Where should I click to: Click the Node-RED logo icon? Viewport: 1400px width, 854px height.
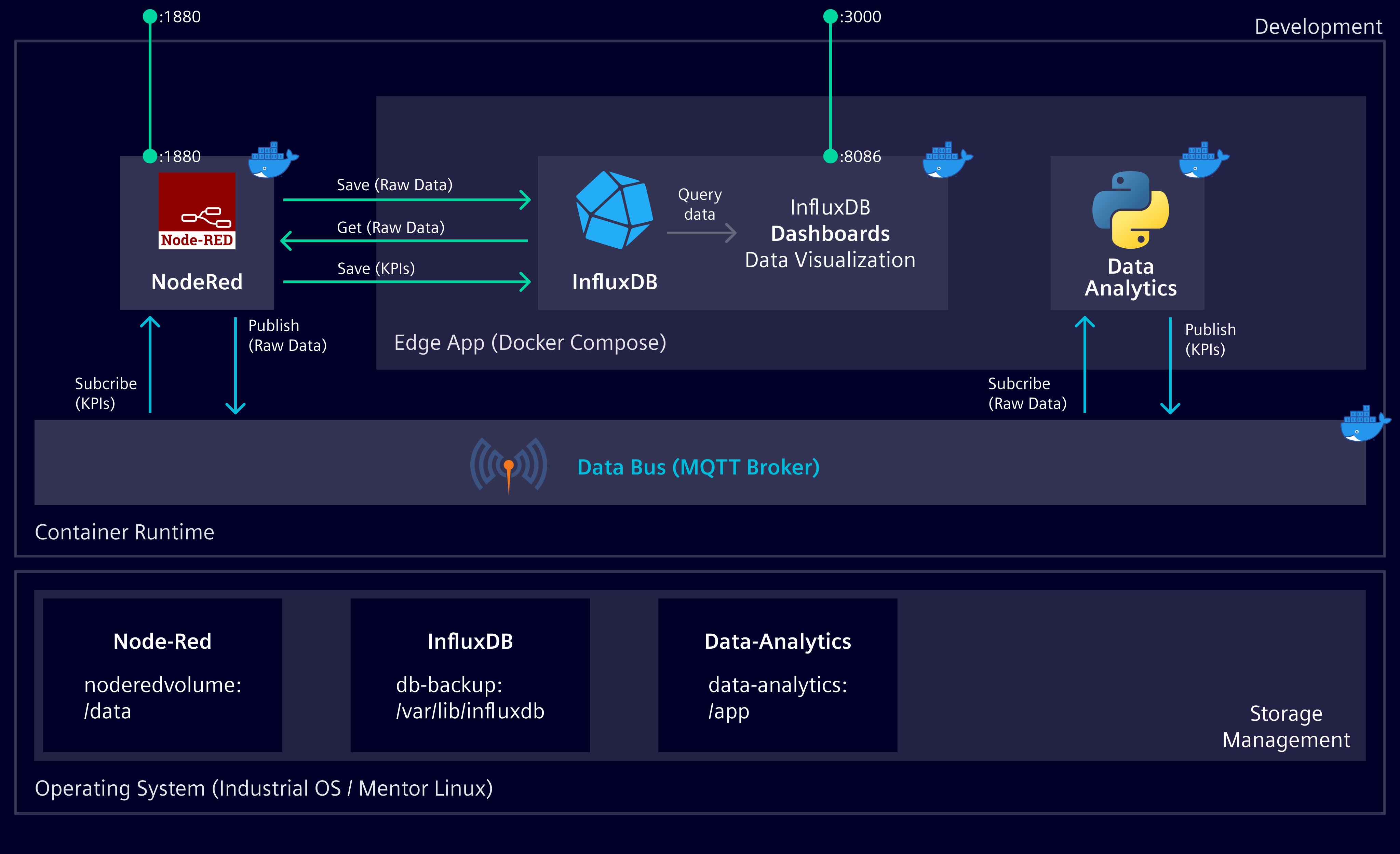[197, 211]
